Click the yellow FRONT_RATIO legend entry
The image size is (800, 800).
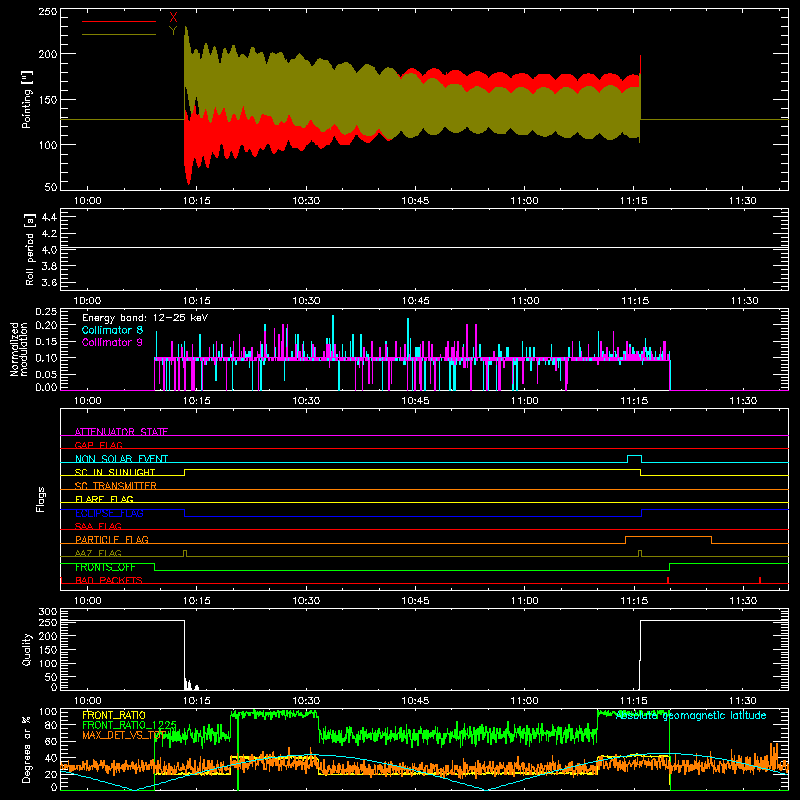(114, 715)
